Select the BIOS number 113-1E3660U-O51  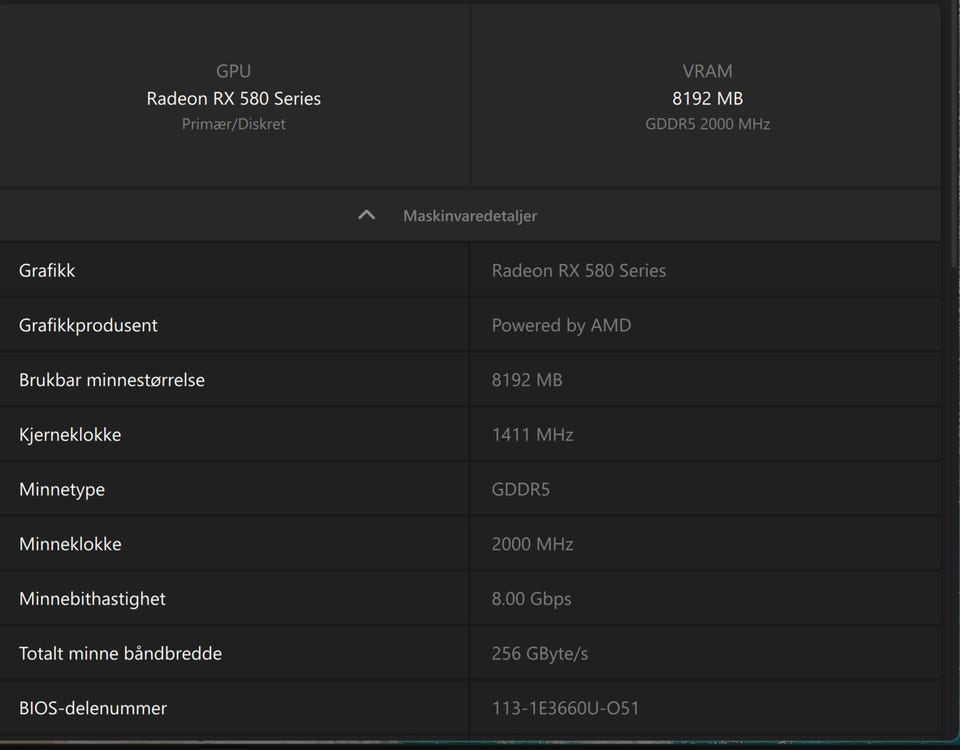tap(565, 708)
